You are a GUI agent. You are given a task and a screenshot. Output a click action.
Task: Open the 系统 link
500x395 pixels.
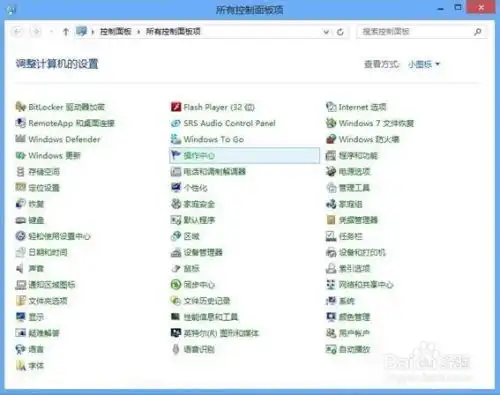pyautogui.click(x=347, y=301)
